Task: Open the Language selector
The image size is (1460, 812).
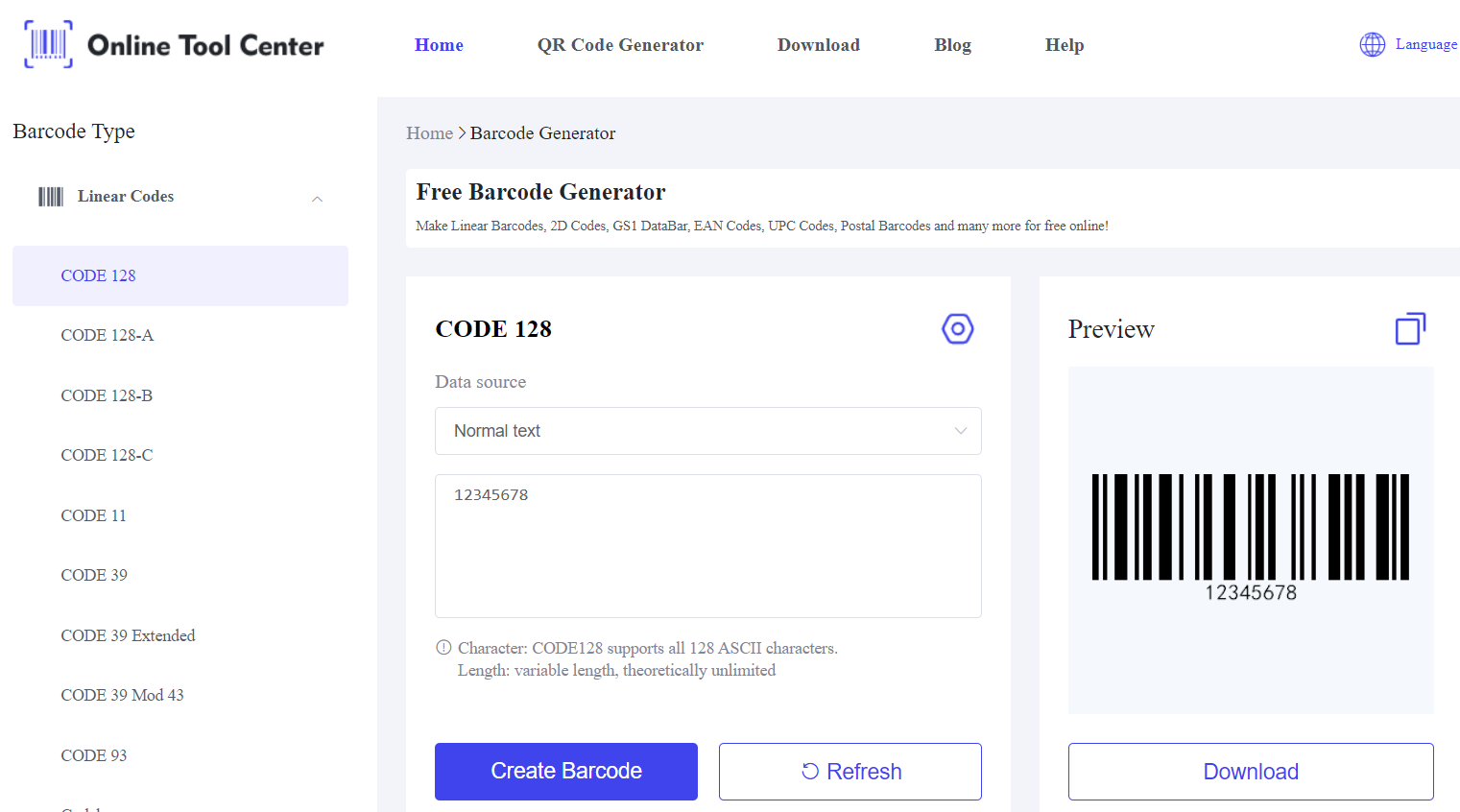Action: (x=1425, y=44)
